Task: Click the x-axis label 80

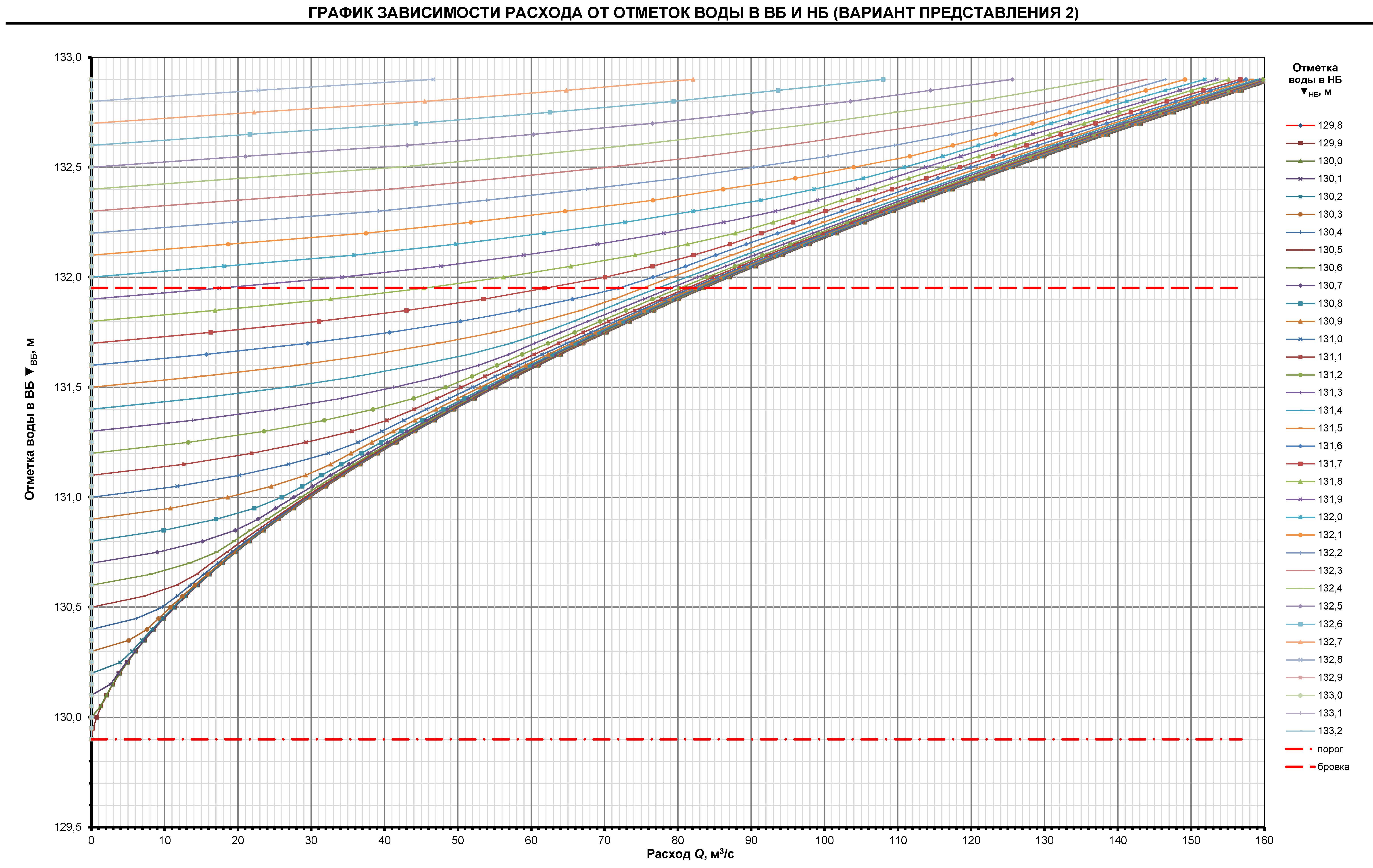Action: 678,840
